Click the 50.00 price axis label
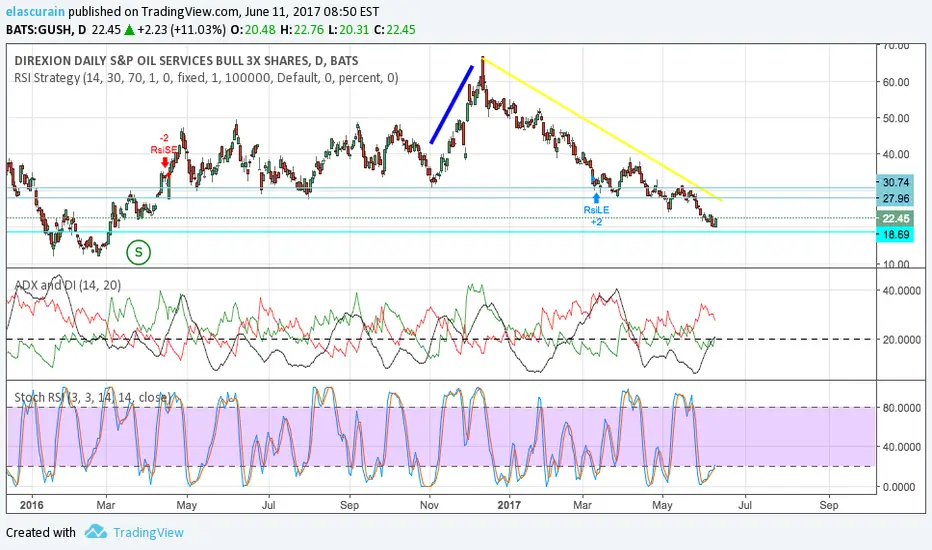Image resolution: width=932 pixels, height=550 pixels. (895, 118)
